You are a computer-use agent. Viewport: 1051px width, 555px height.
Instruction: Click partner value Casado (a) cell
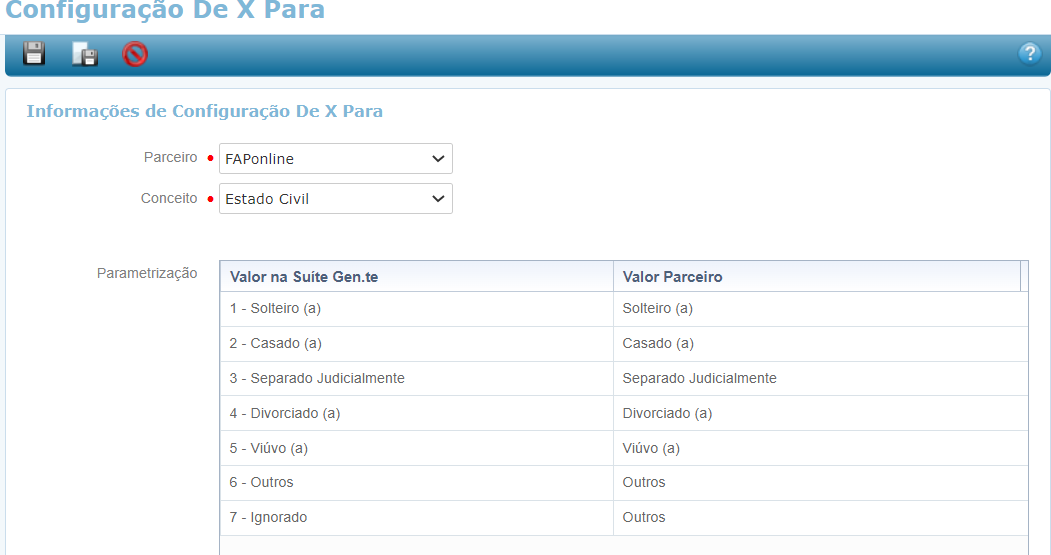coord(820,344)
